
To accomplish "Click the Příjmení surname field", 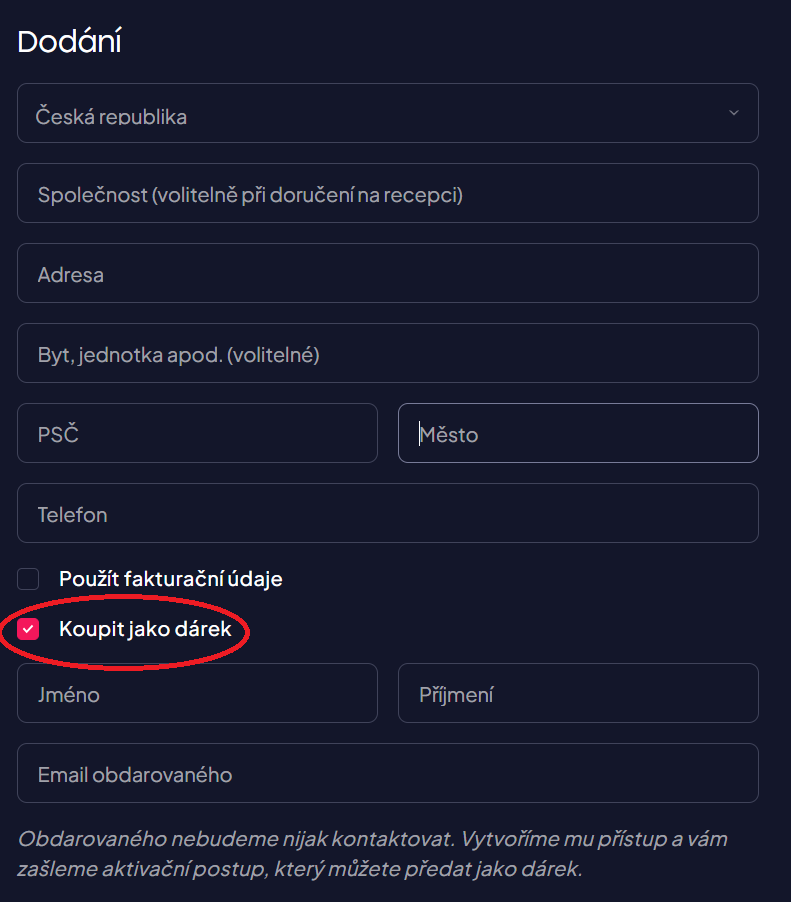I will coord(578,693).
